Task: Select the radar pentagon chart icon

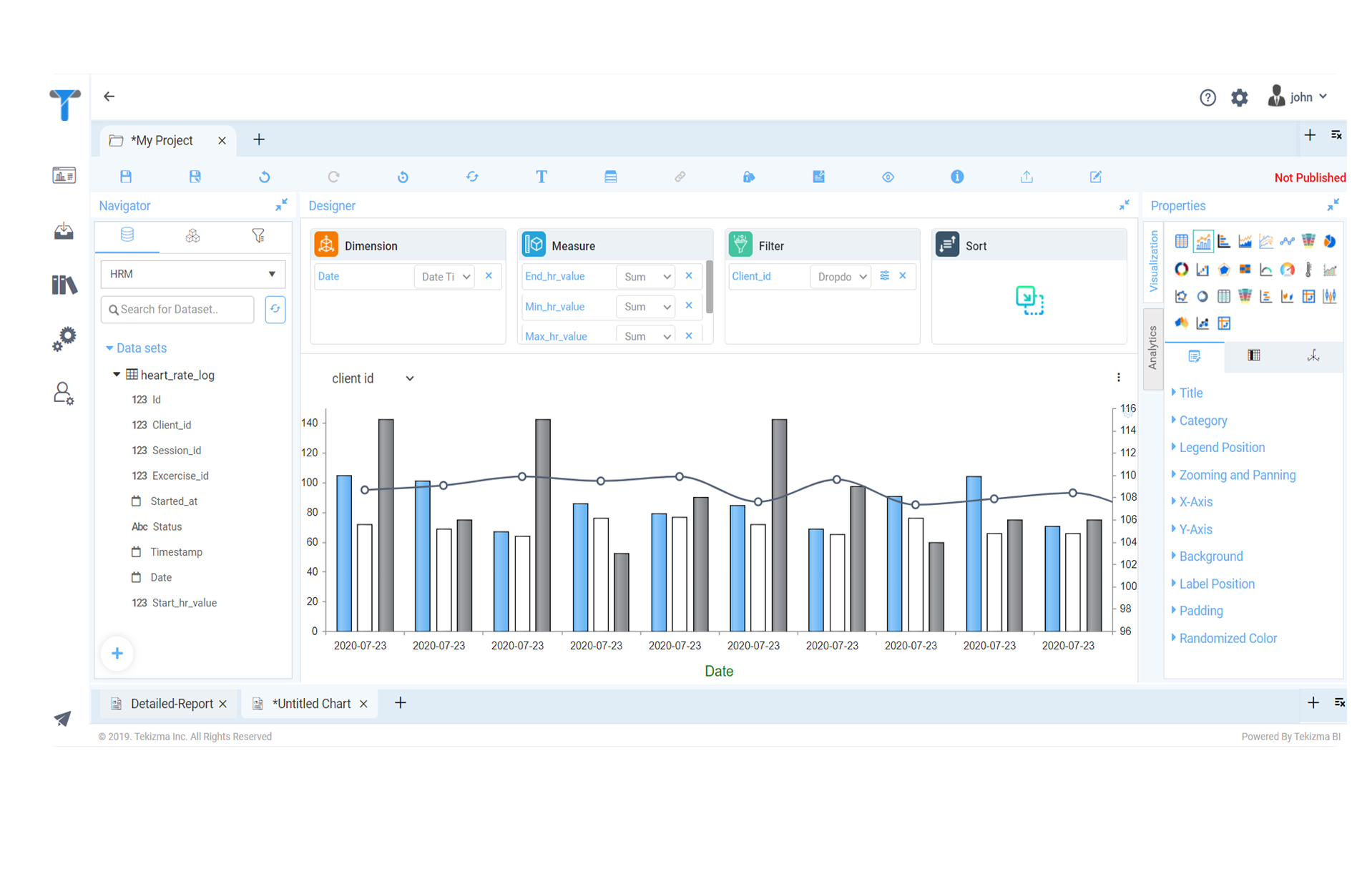Action: coord(1224,270)
